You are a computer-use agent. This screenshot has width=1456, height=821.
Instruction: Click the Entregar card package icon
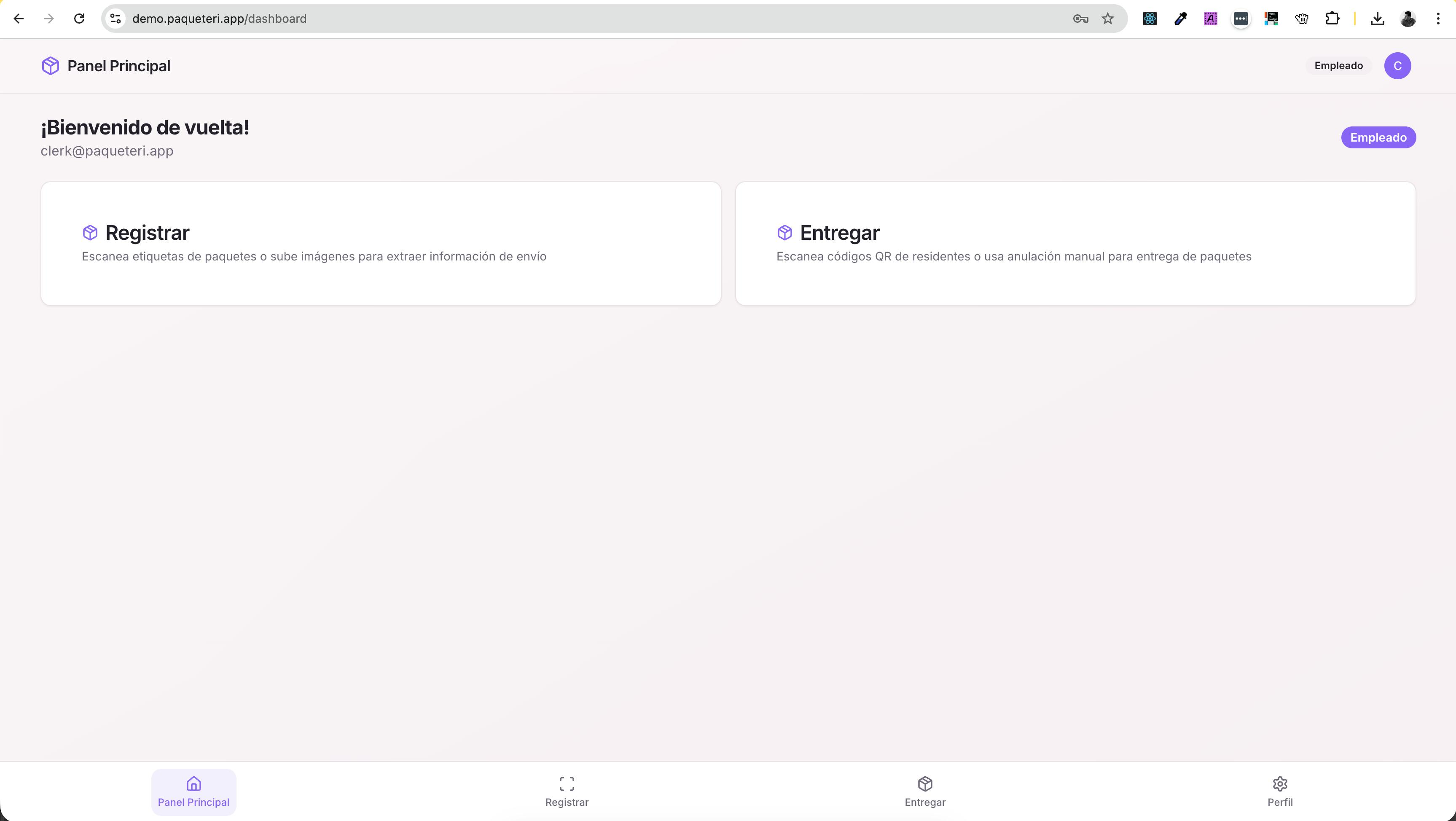(784, 232)
